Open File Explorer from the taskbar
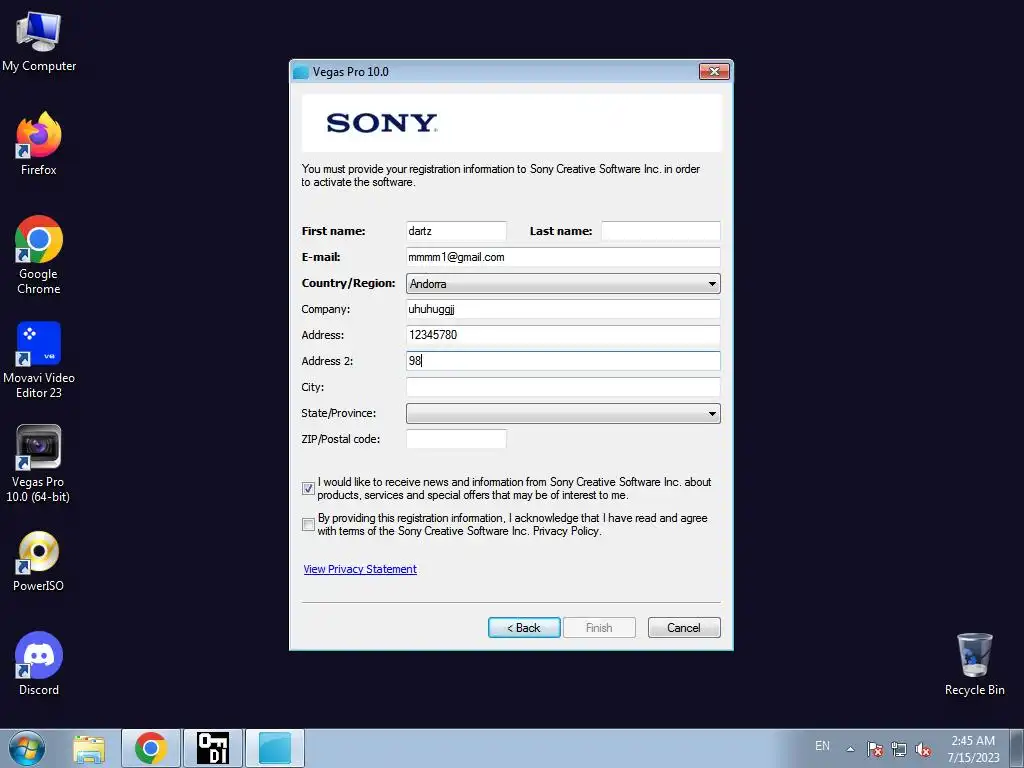The image size is (1024, 768). coord(89,748)
